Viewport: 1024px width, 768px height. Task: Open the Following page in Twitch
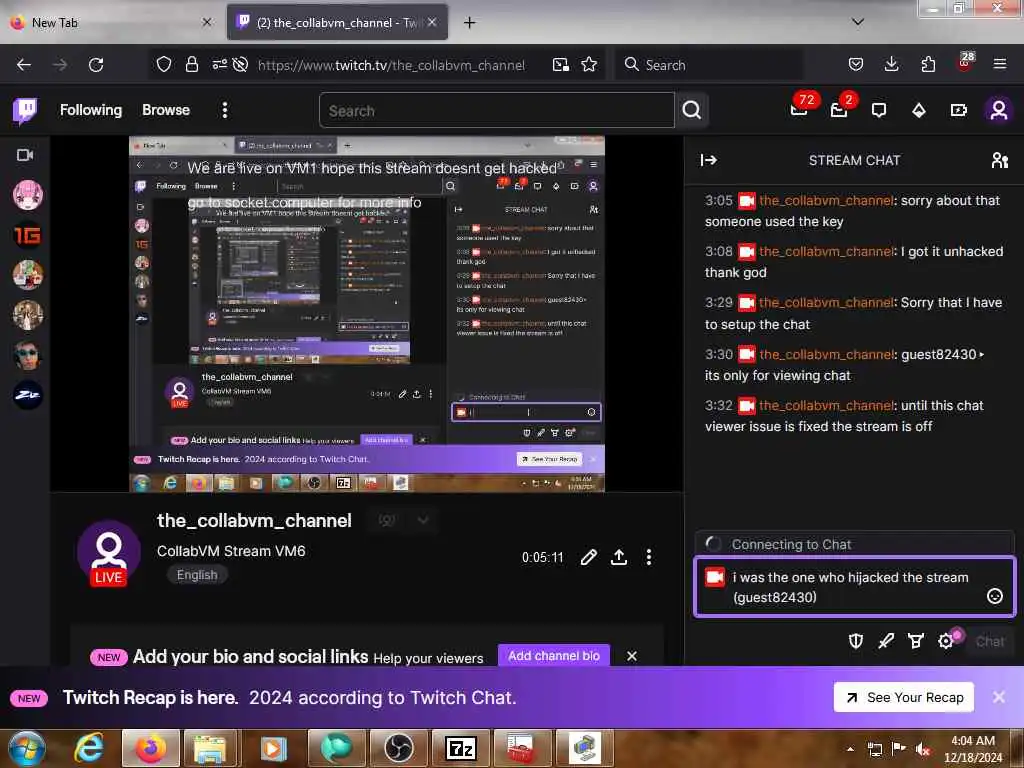pyautogui.click(x=91, y=110)
